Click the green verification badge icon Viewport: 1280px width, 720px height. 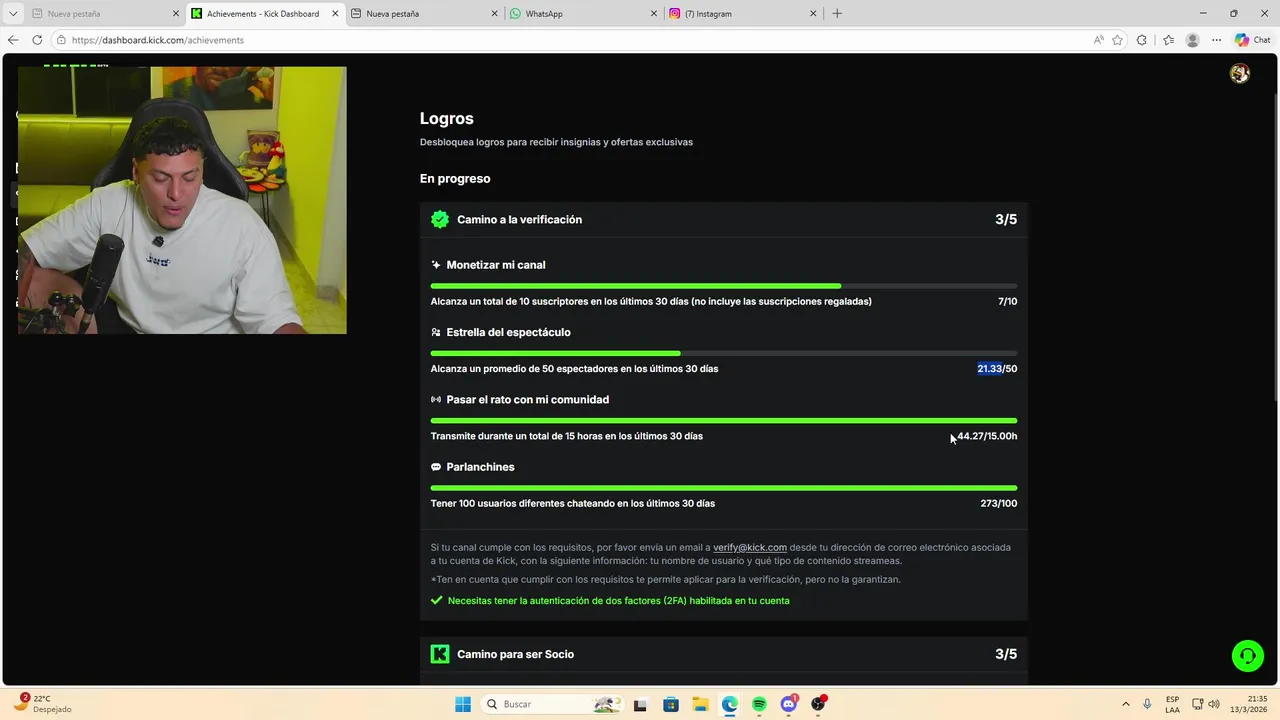(x=439, y=219)
